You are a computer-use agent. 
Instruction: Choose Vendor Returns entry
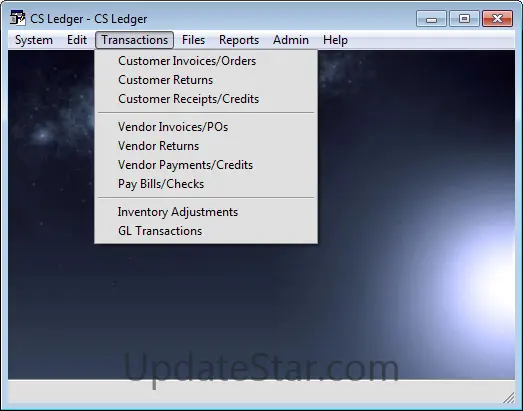(206, 146)
